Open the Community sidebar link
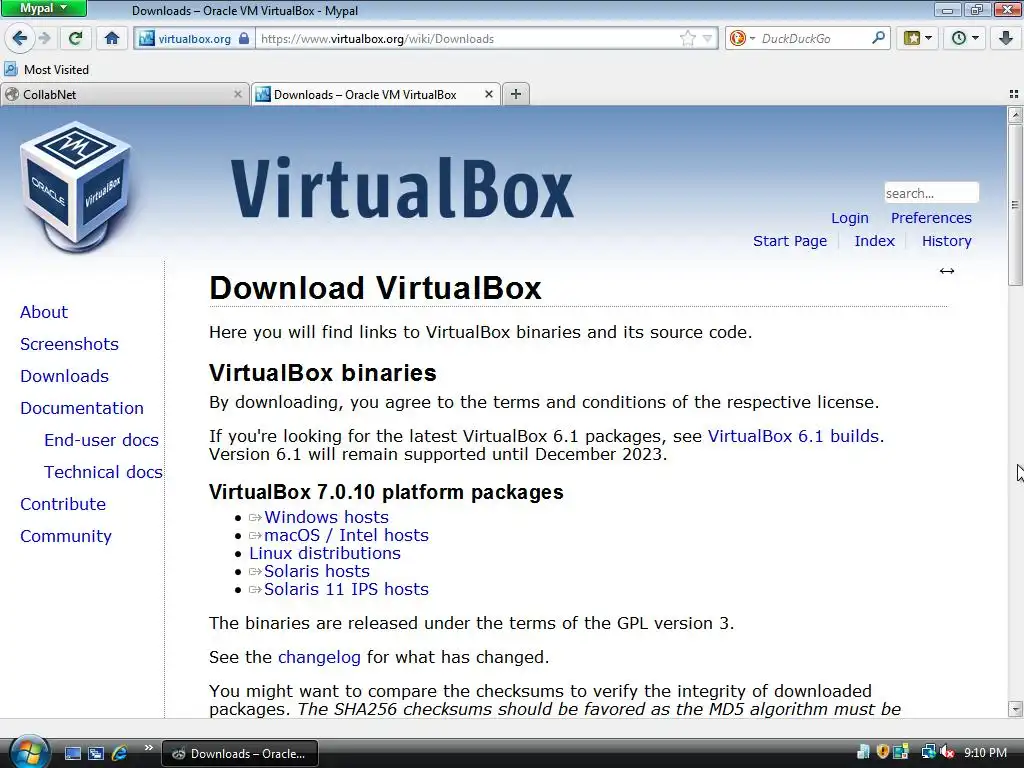The image size is (1024, 768). pos(66,536)
